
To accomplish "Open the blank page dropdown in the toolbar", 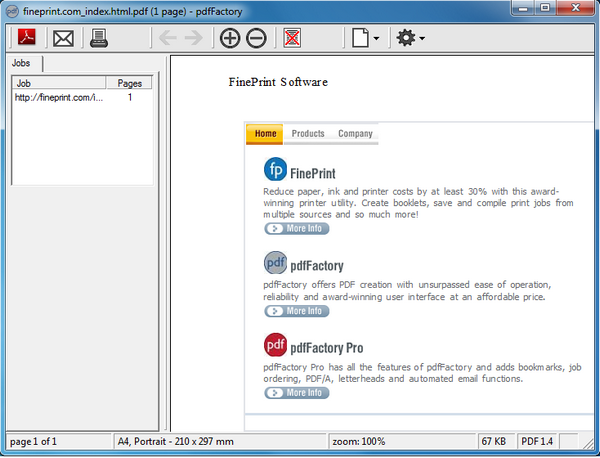I will point(365,38).
